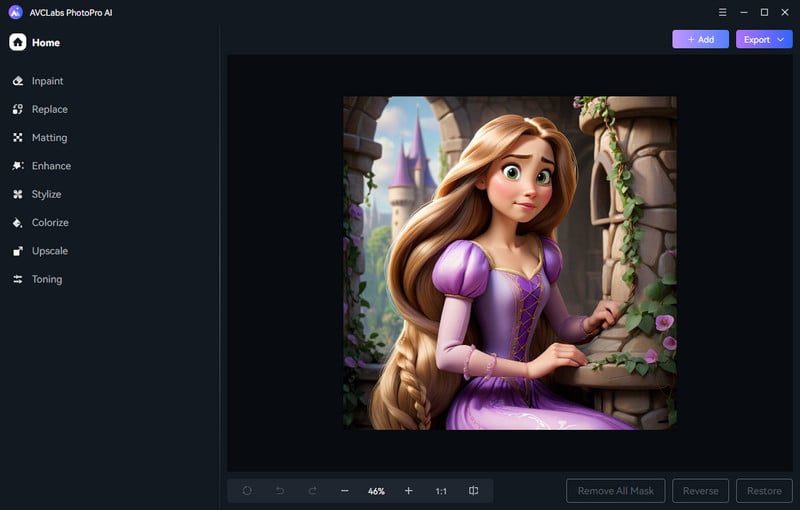800x510 pixels.
Task: Open the hamburger menu in title bar
Action: point(722,12)
